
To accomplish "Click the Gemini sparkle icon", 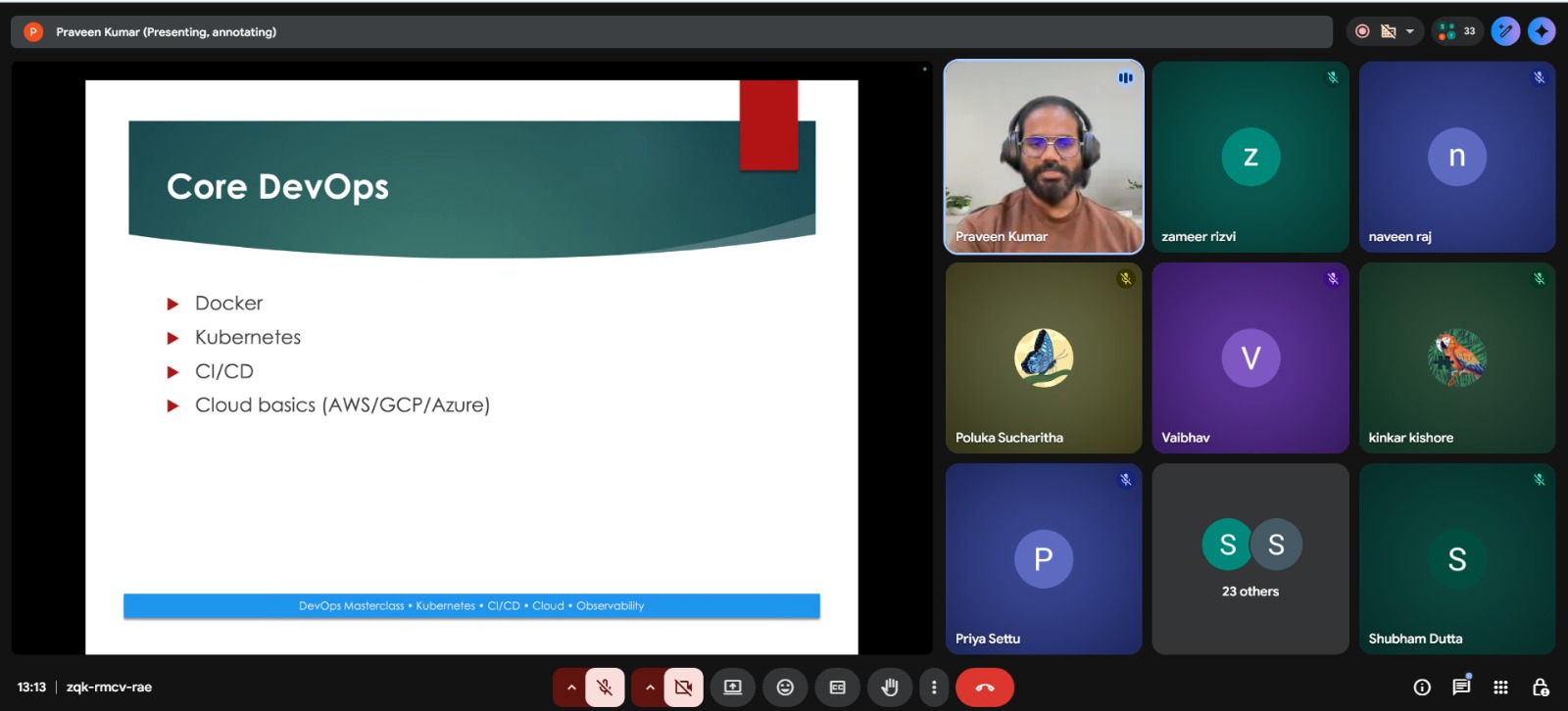I will click(1542, 31).
